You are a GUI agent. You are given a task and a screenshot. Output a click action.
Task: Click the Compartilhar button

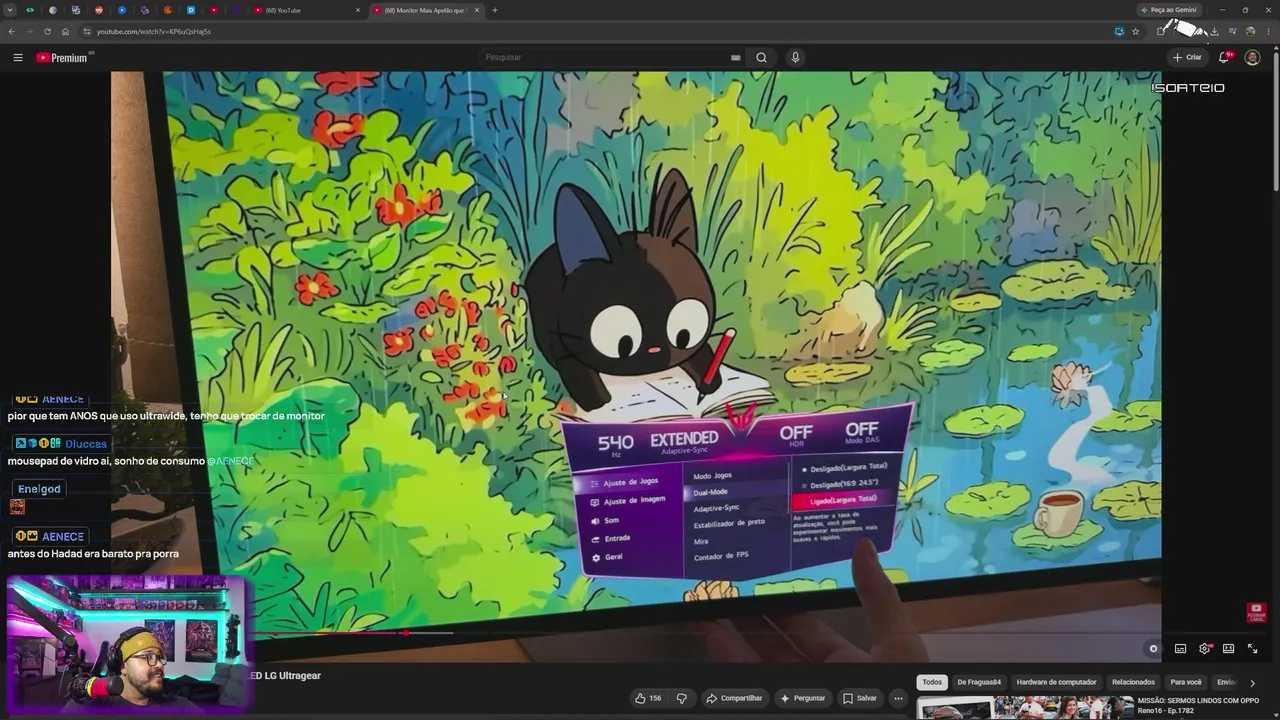[x=734, y=698]
